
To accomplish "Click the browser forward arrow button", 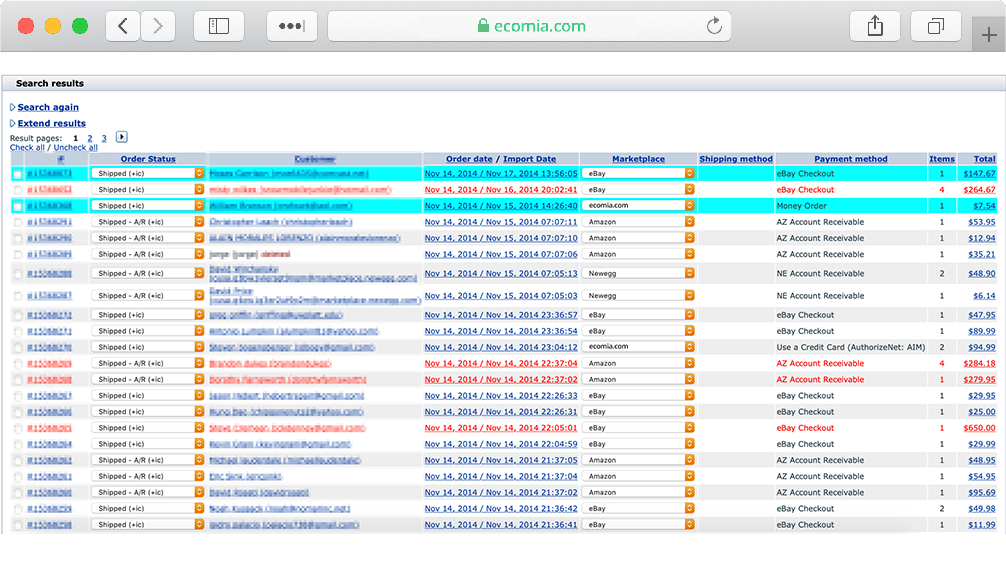I will (158, 27).
